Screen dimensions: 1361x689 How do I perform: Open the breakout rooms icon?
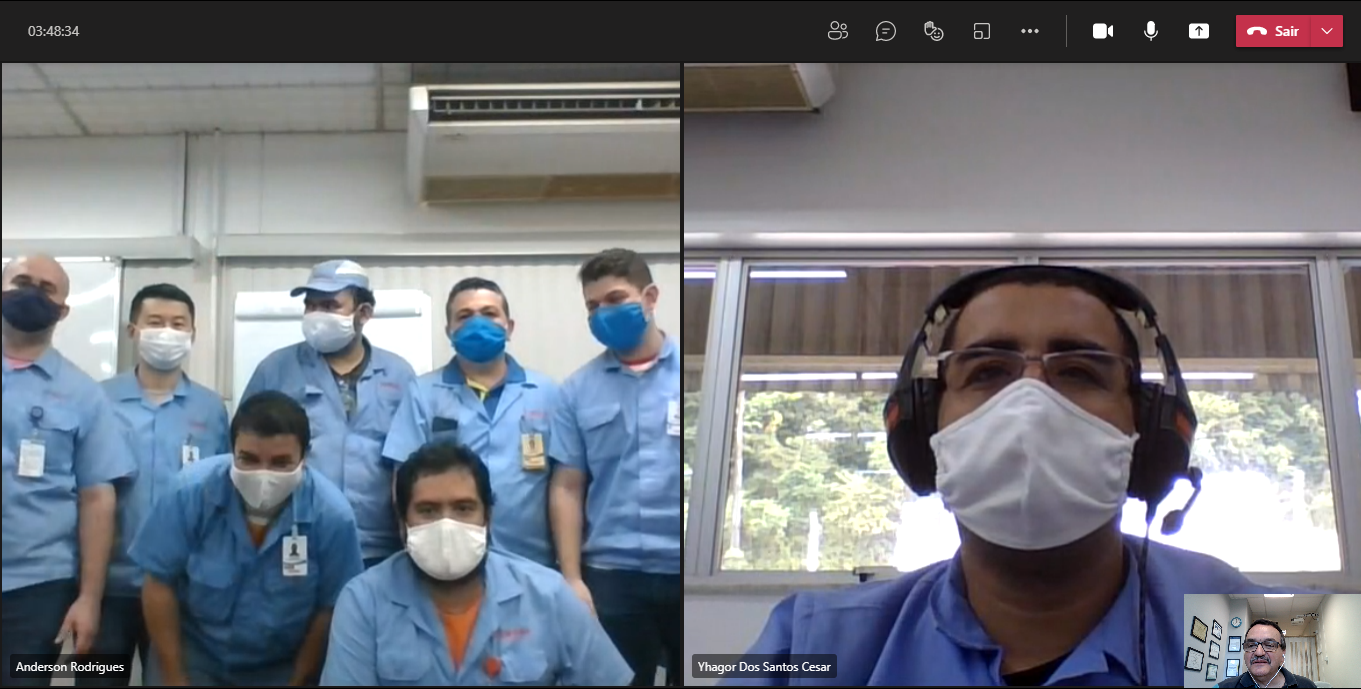[x=982, y=31]
